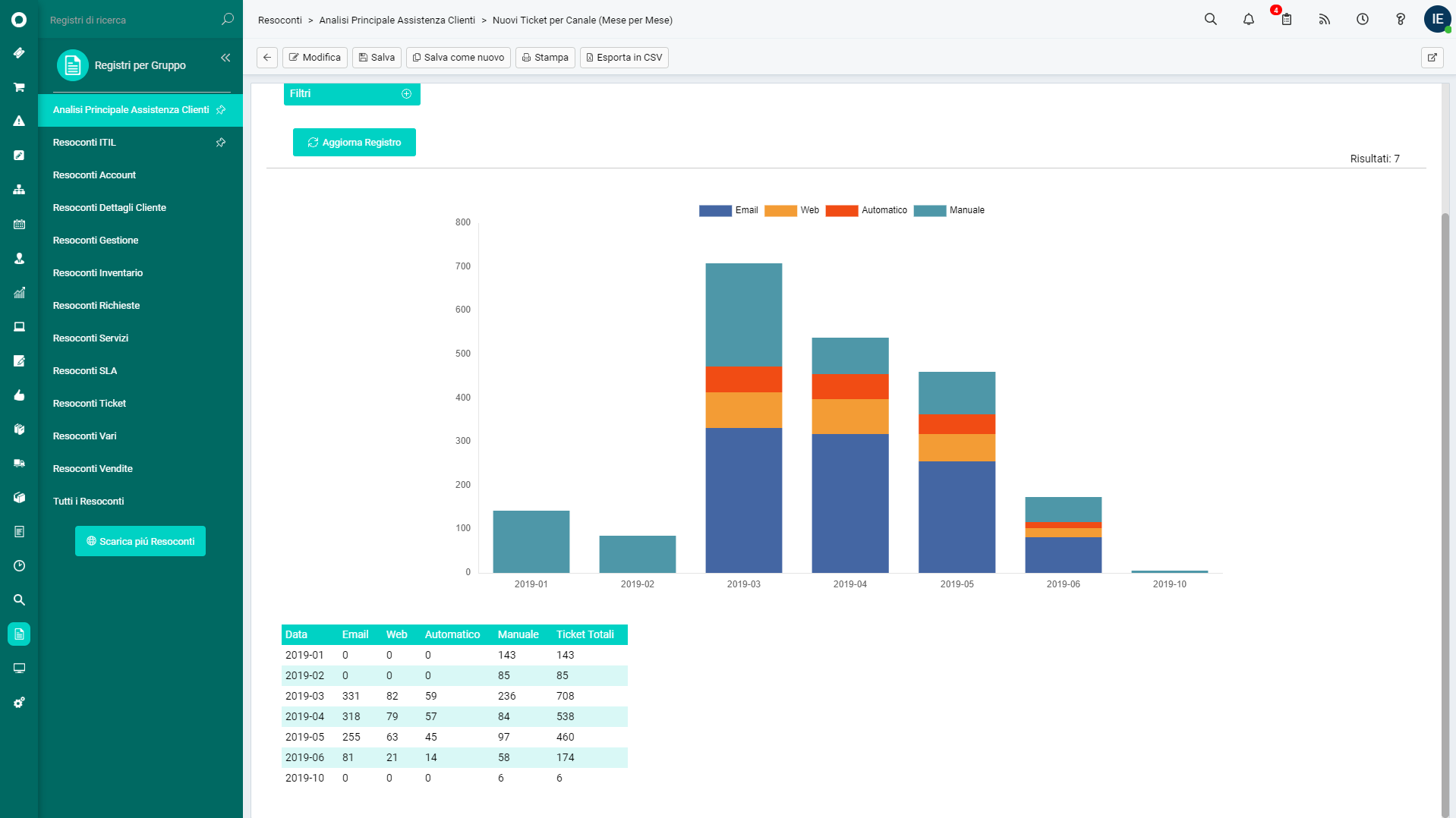
Task: Click the Aggiorna Registro button
Action: pos(355,143)
